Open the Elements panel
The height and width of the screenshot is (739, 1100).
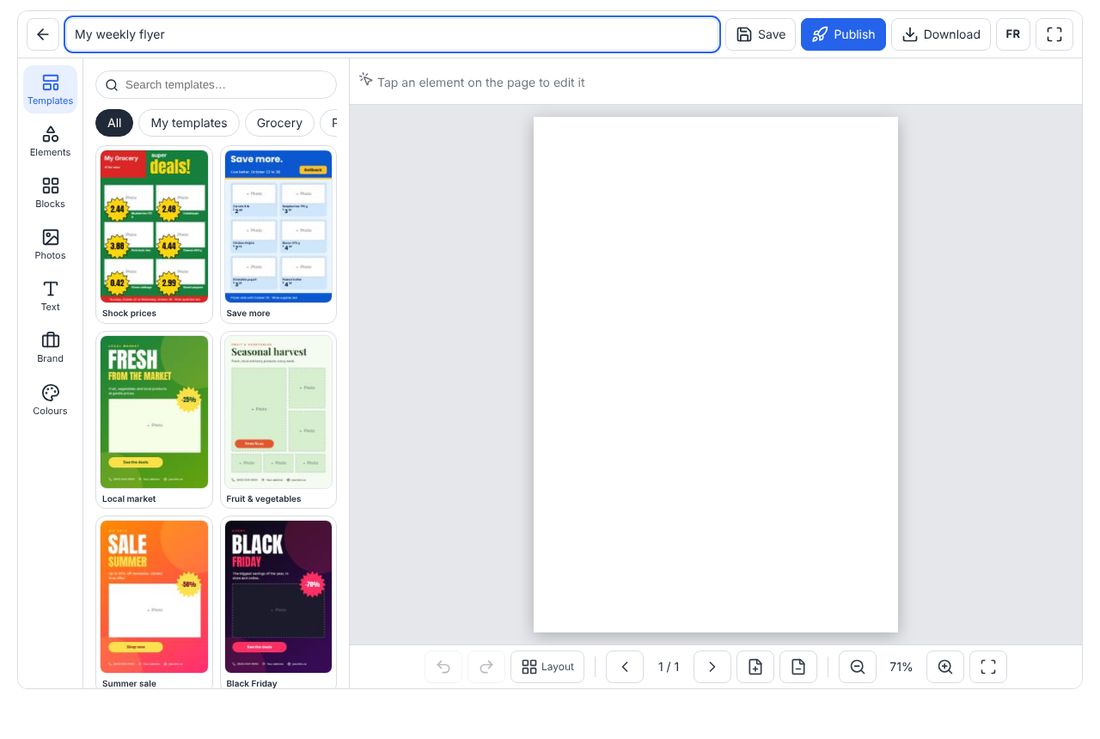pos(50,141)
